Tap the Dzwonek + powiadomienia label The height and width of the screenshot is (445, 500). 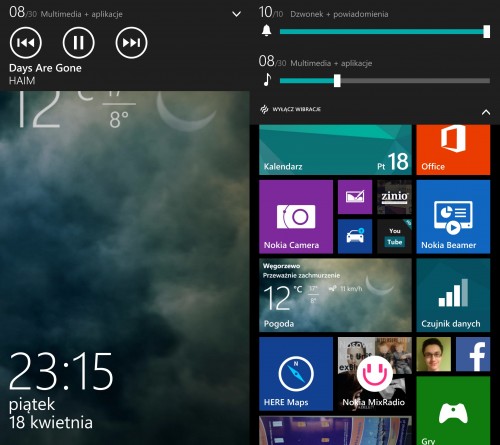point(339,14)
